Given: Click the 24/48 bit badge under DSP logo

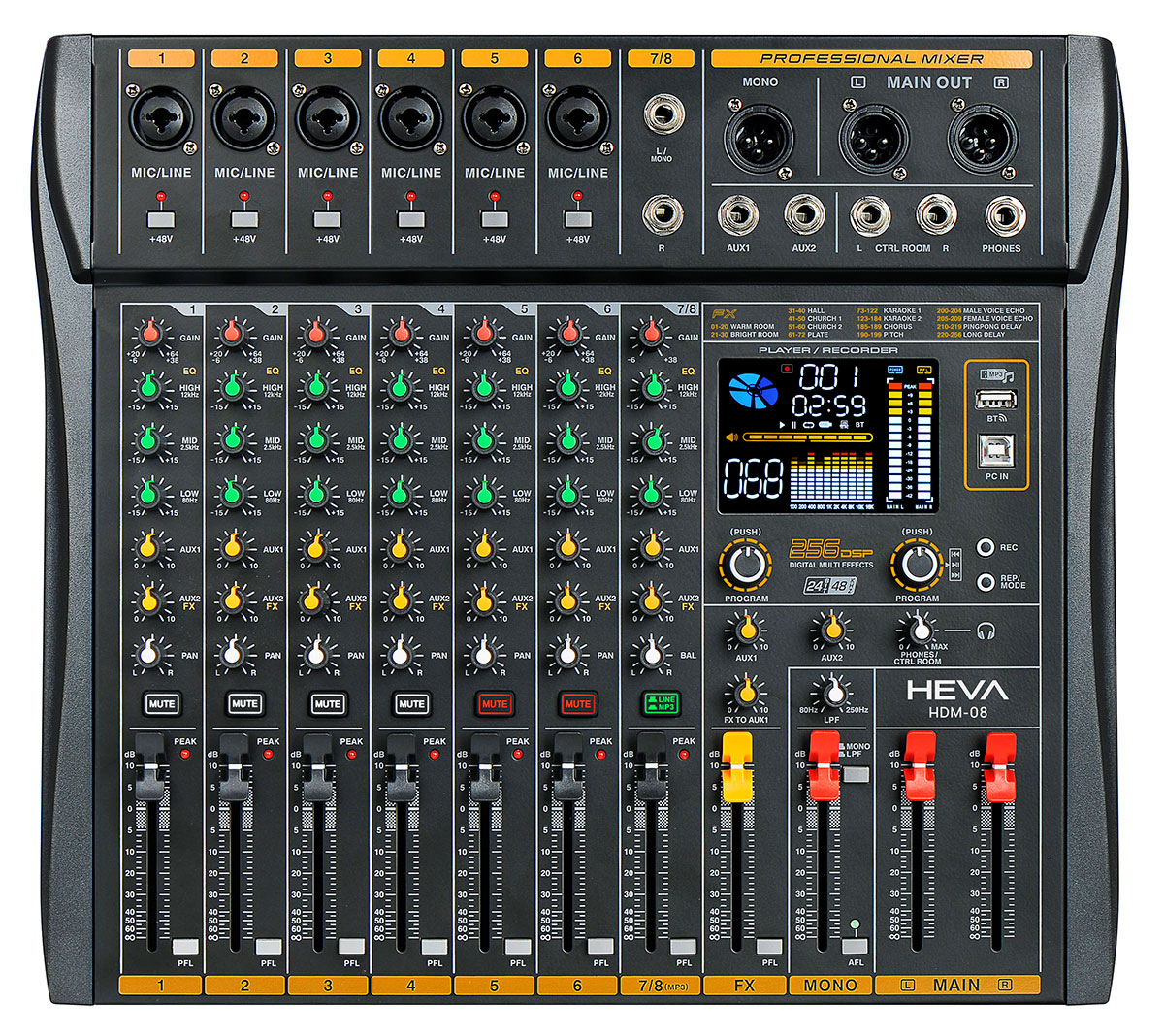Looking at the screenshot, I should pos(830,585).
